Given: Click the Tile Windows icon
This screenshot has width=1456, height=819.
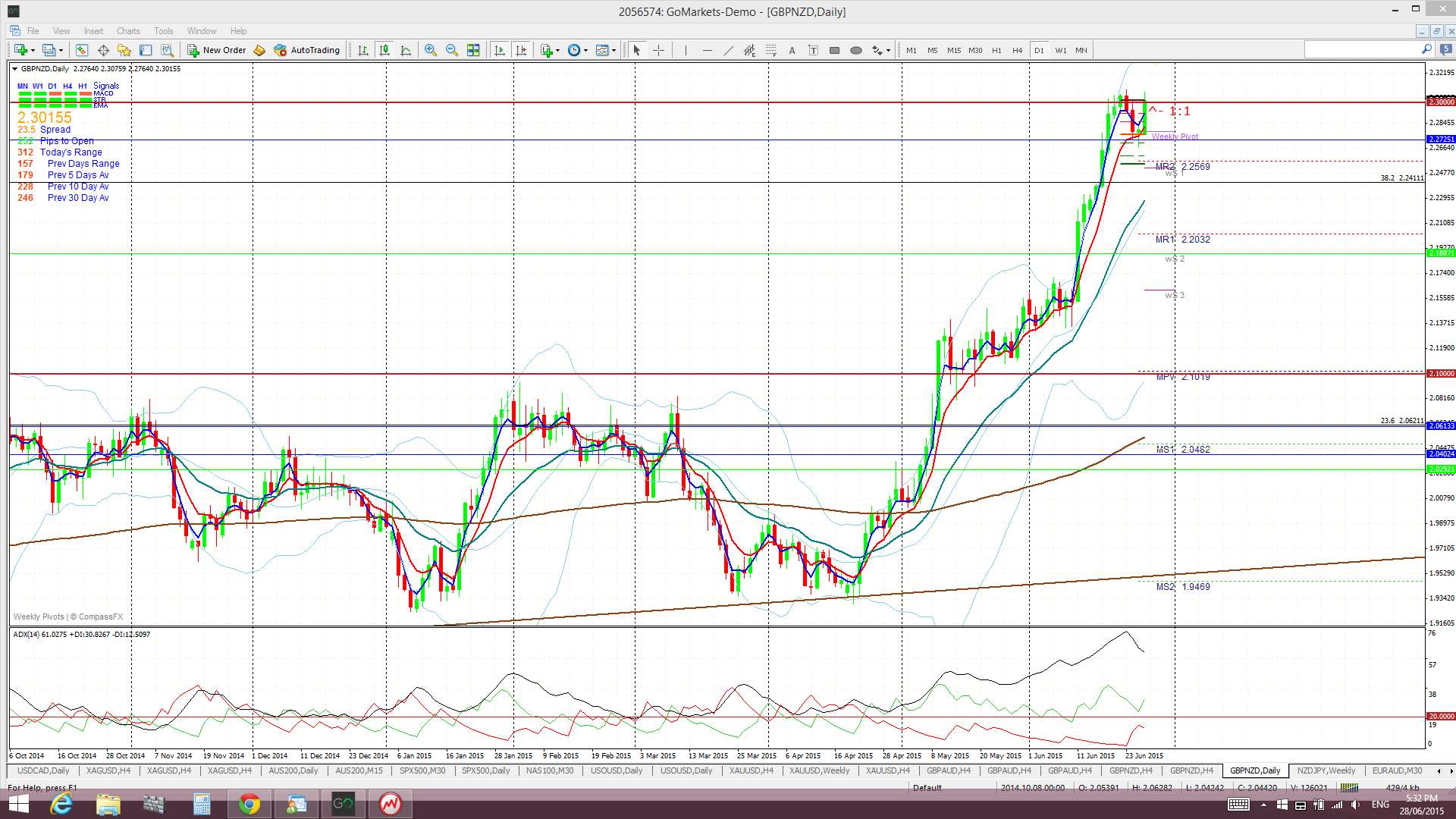Looking at the screenshot, I should point(473,50).
